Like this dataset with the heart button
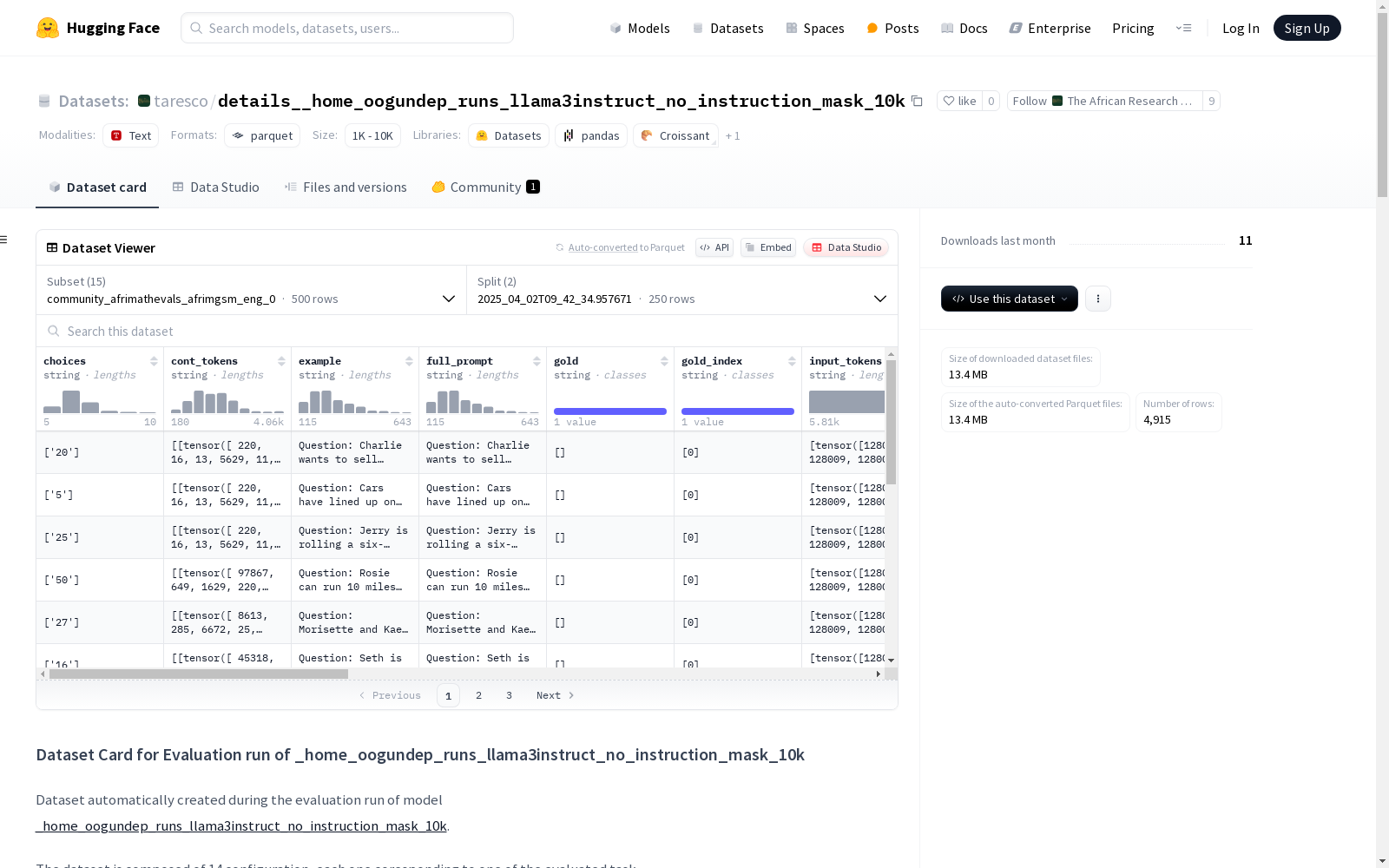 [x=959, y=101]
